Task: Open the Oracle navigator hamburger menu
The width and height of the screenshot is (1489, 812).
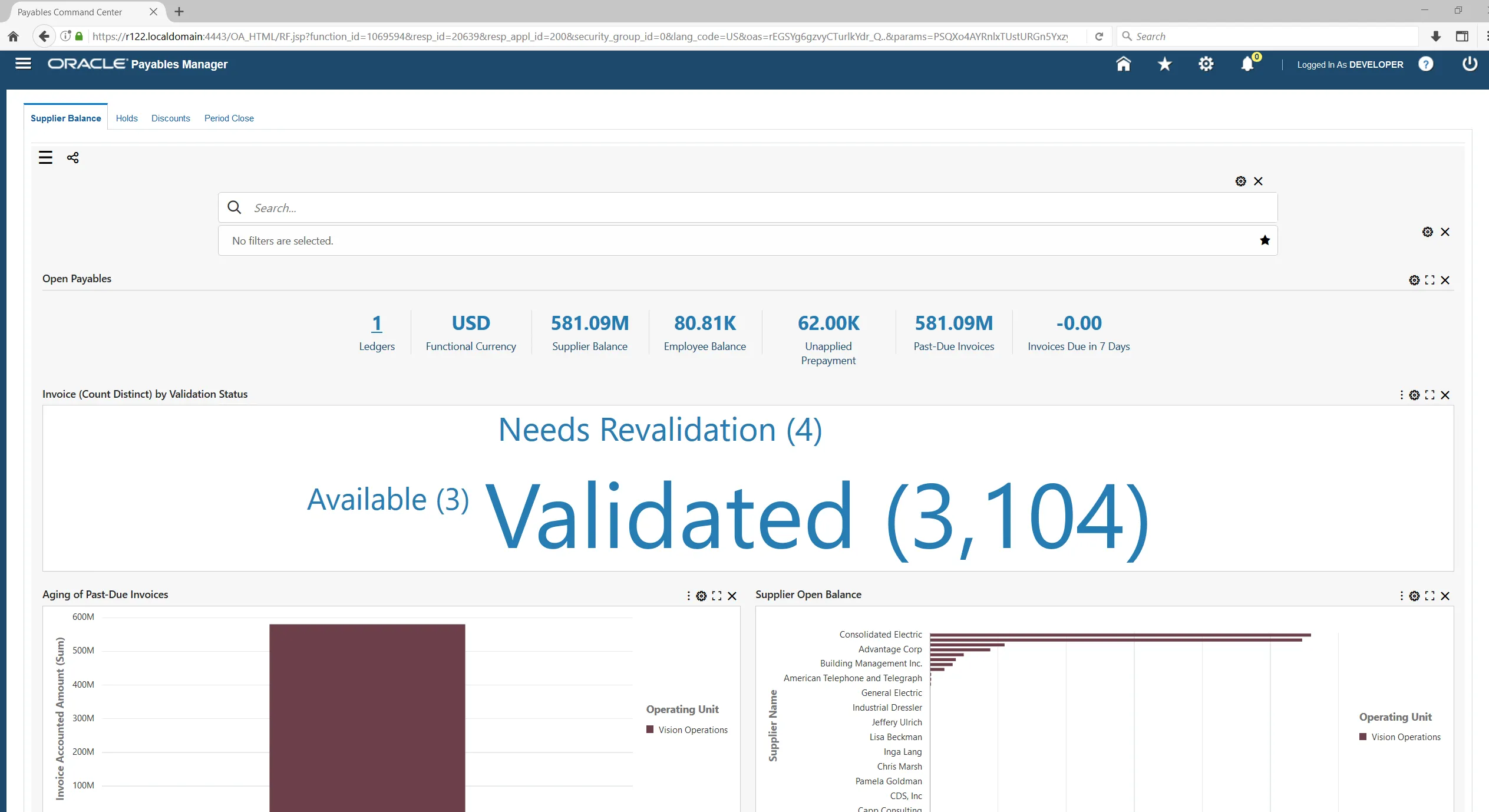Action: (23, 64)
